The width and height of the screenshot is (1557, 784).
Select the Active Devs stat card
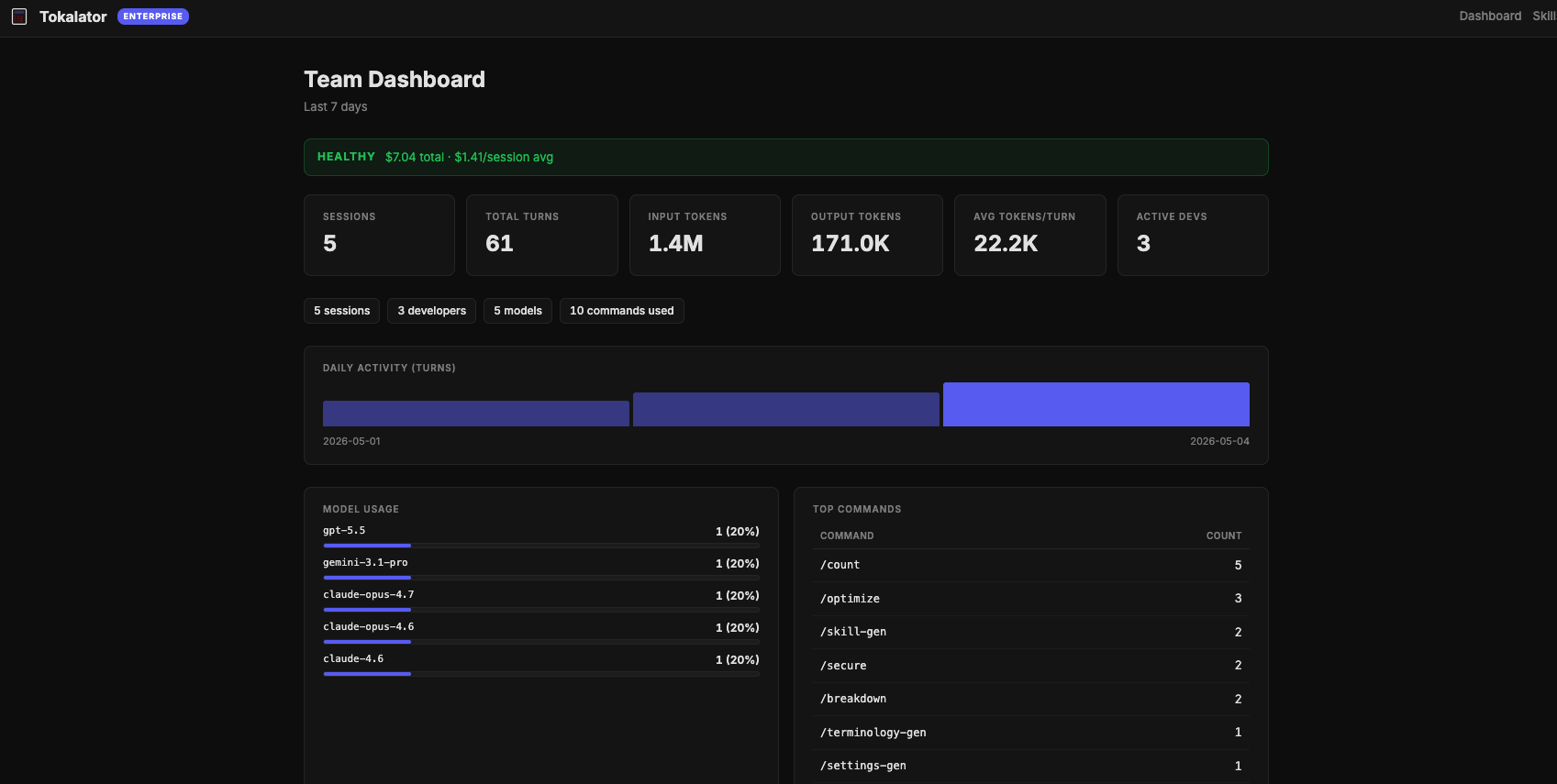click(1193, 235)
